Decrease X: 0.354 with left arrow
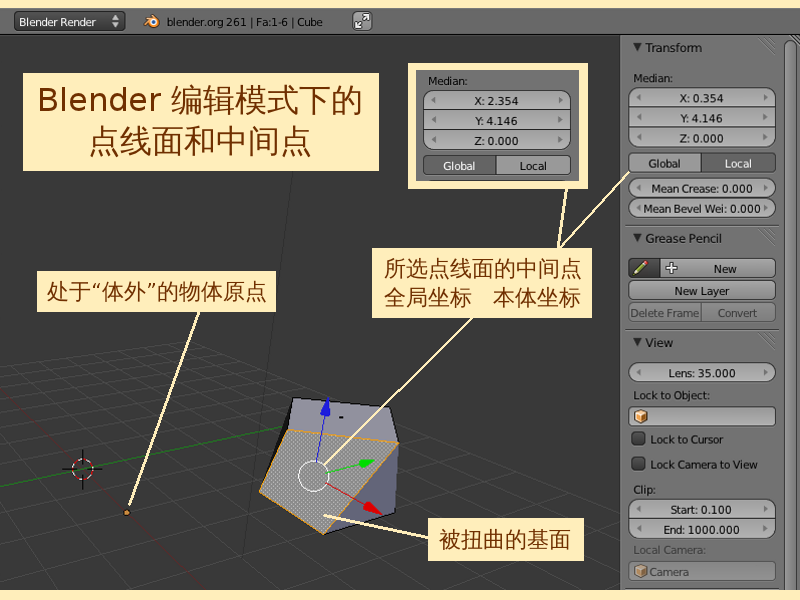 pyautogui.click(x=638, y=97)
